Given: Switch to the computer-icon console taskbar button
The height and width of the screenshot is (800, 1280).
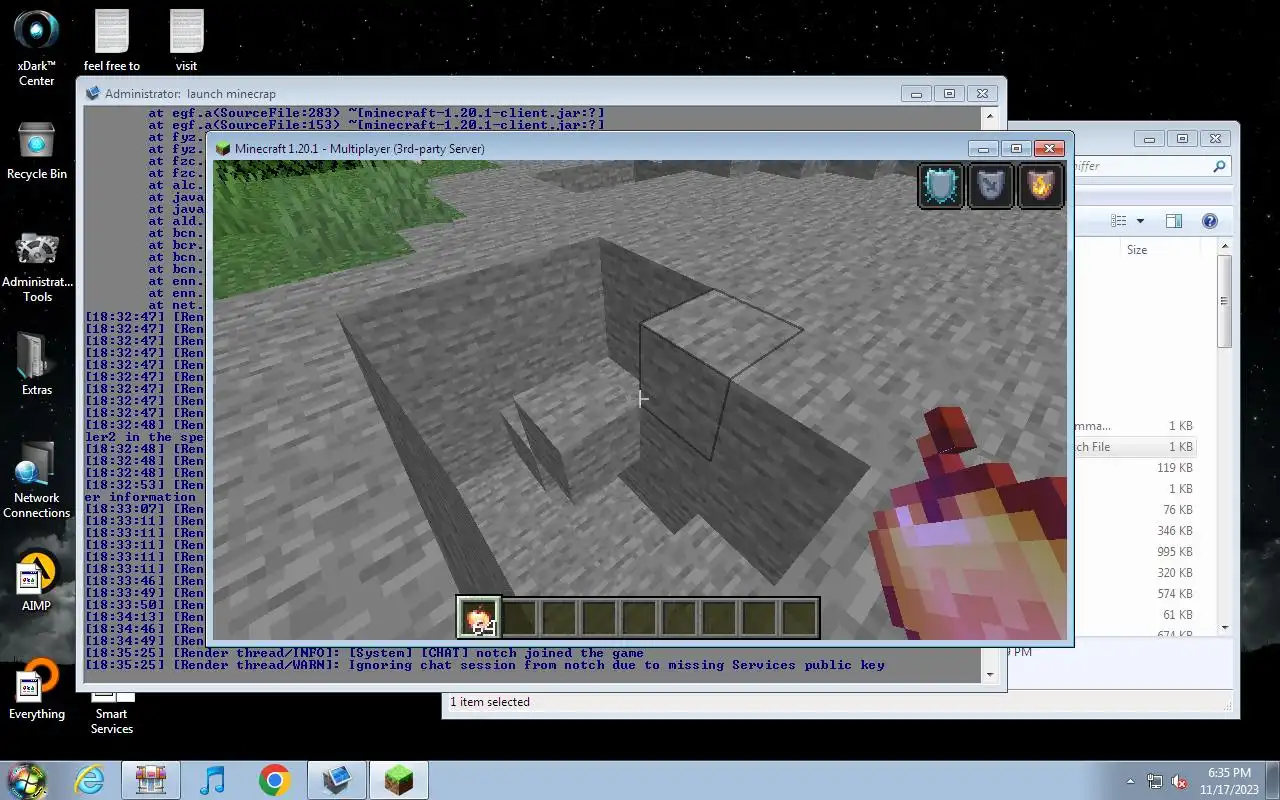Looking at the screenshot, I should [337, 780].
